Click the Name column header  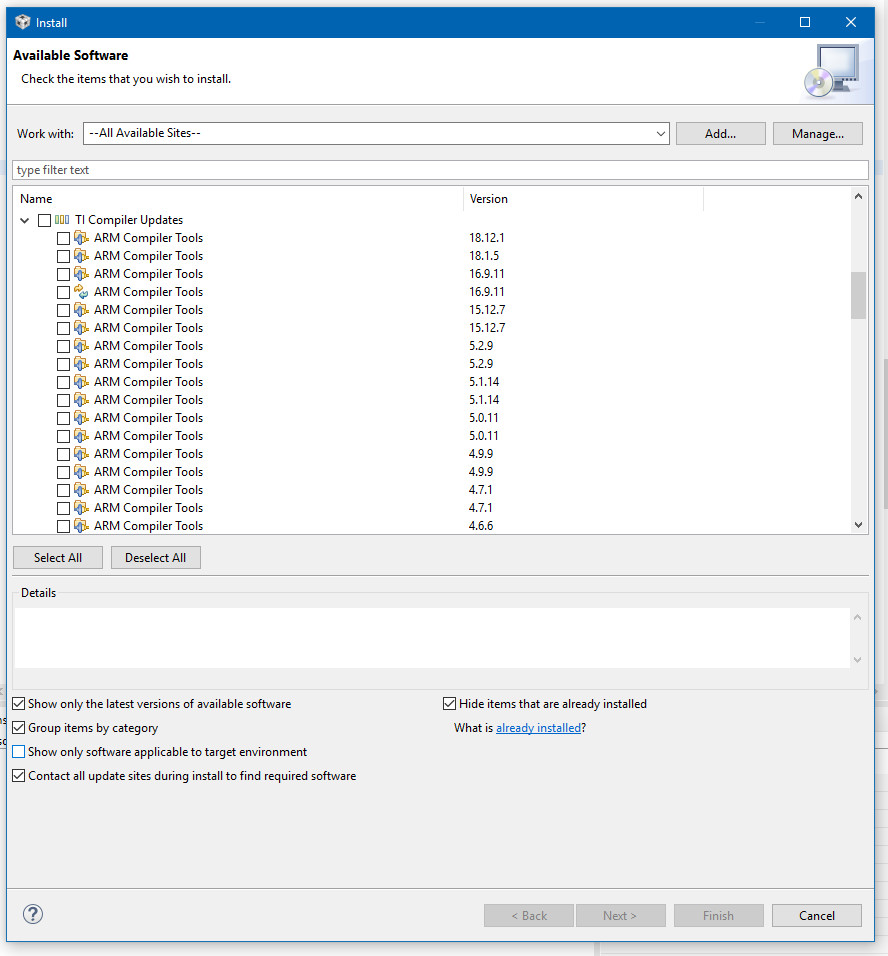point(238,199)
